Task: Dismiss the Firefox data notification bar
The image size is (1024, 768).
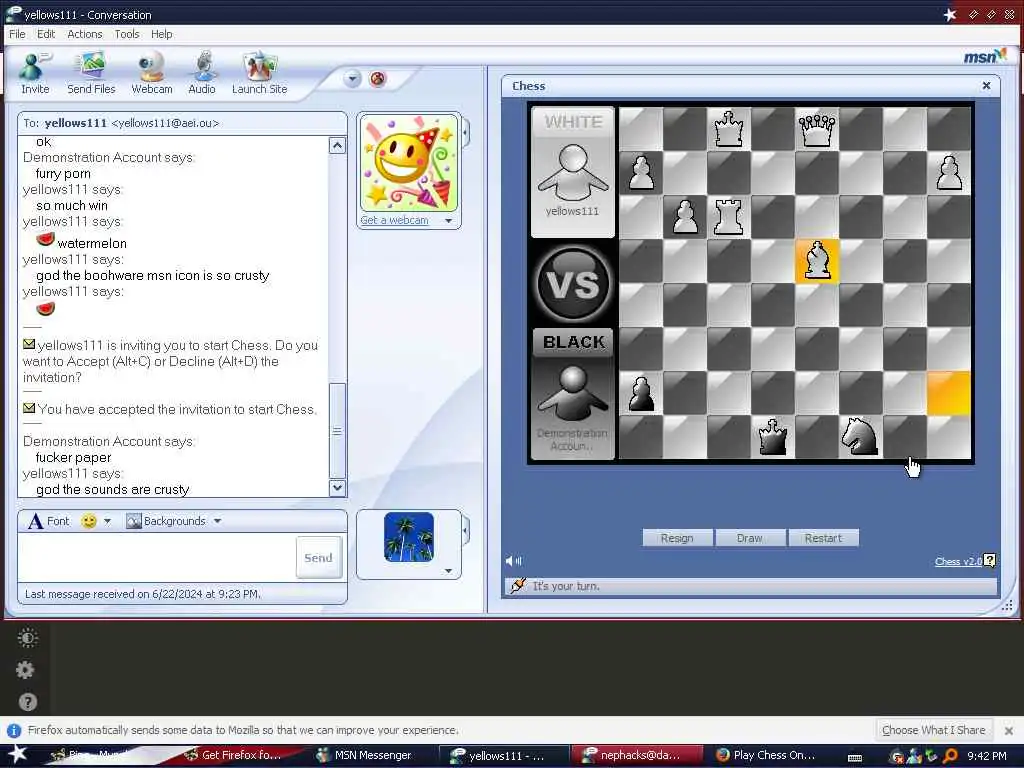Action: pos(1008,730)
